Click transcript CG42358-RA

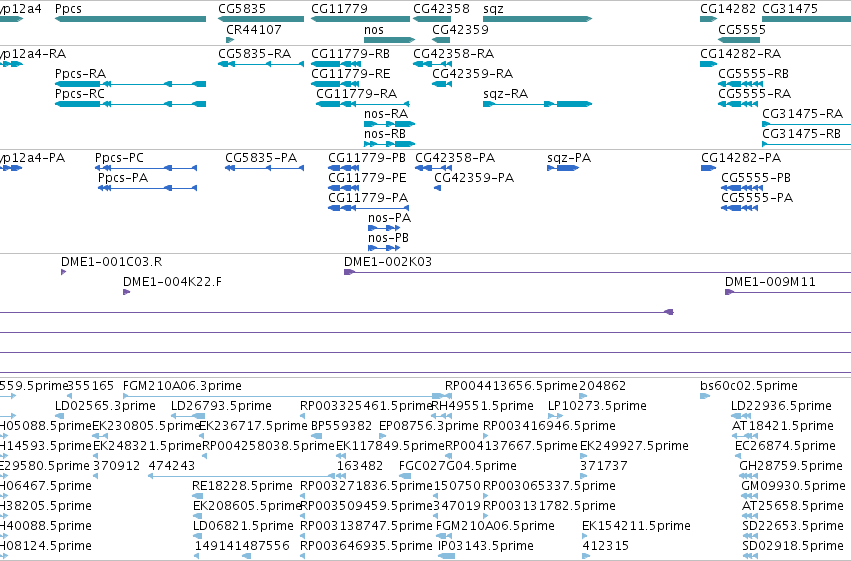coord(454,54)
